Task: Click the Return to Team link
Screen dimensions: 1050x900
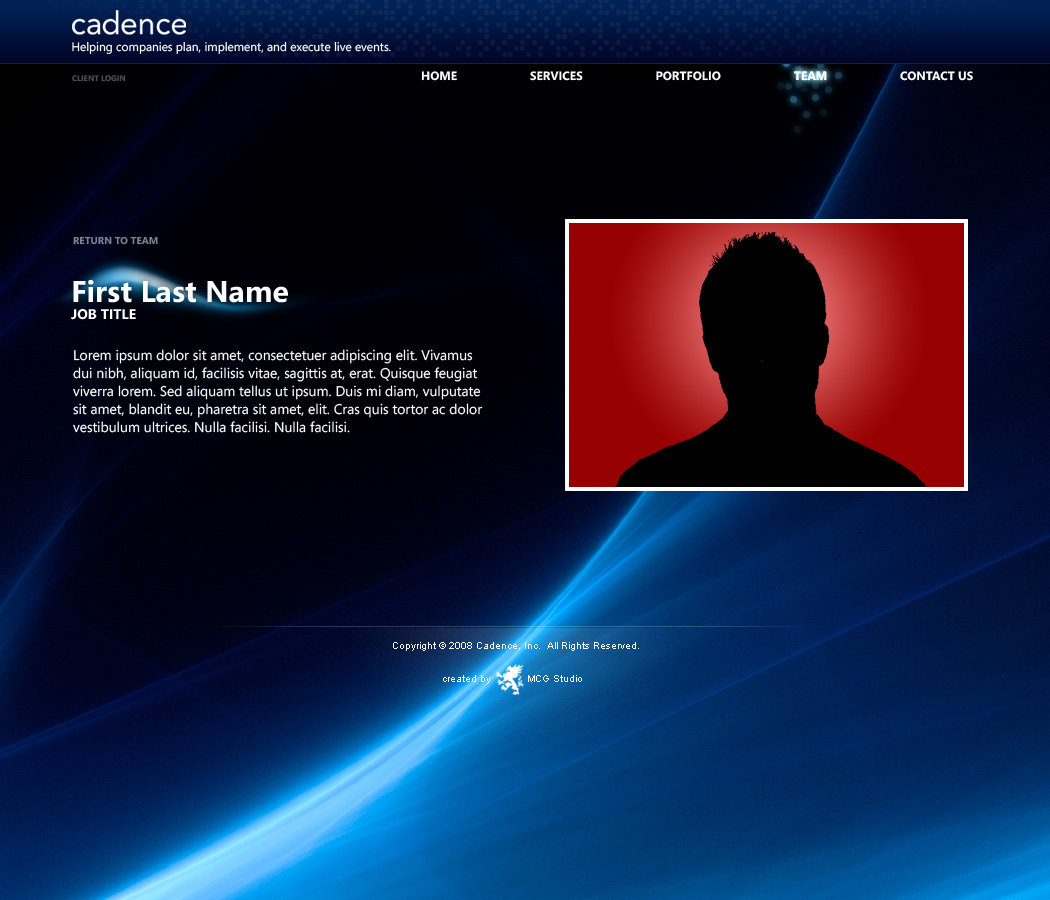Action: (x=115, y=240)
